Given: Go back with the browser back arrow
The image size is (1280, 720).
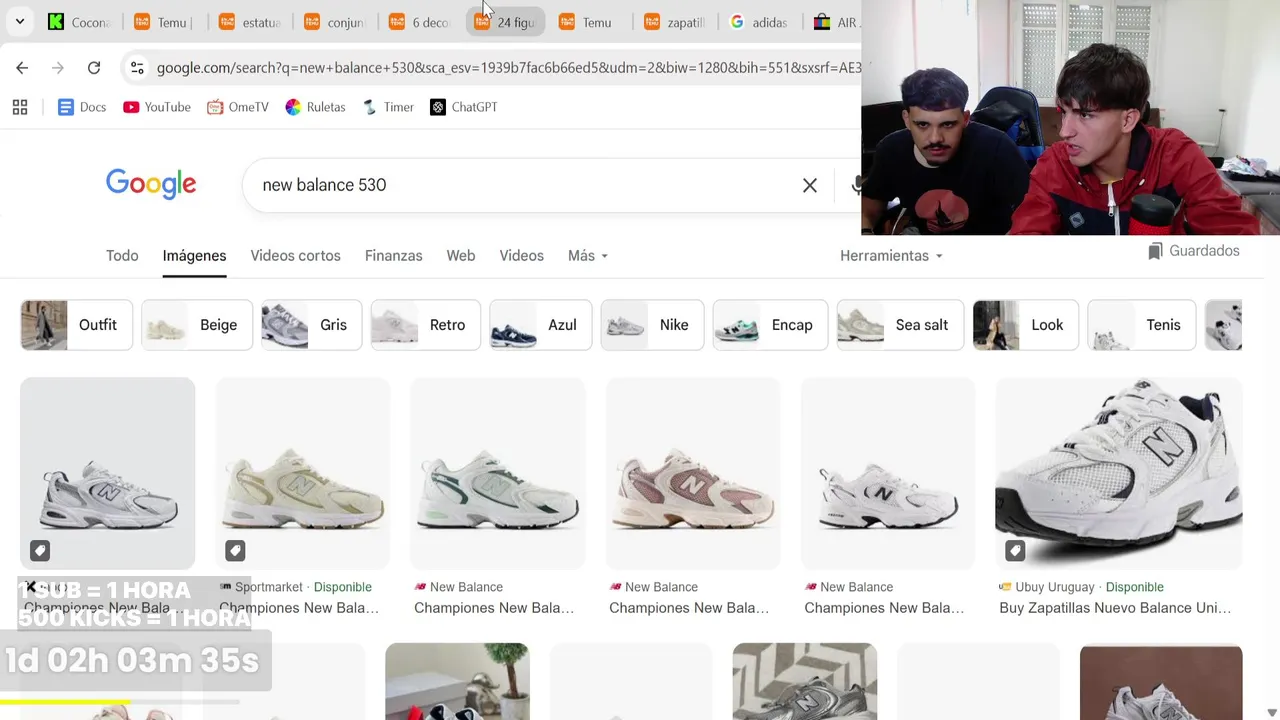Looking at the screenshot, I should pos(22,68).
